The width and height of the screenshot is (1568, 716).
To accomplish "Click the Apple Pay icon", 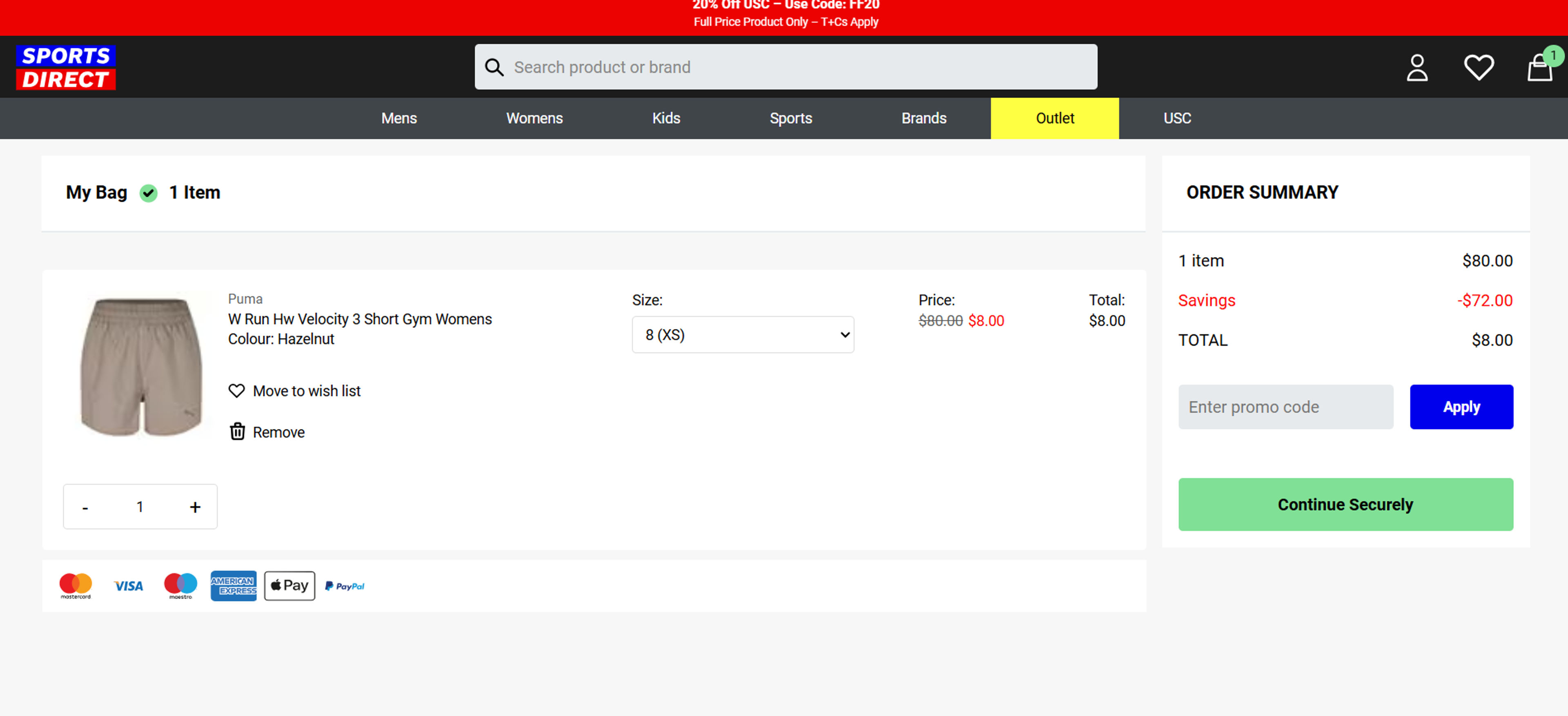I will click(x=289, y=586).
